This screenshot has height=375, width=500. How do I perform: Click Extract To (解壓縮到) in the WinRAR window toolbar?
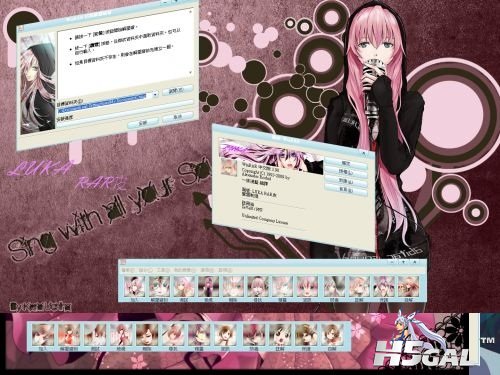point(159,287)
